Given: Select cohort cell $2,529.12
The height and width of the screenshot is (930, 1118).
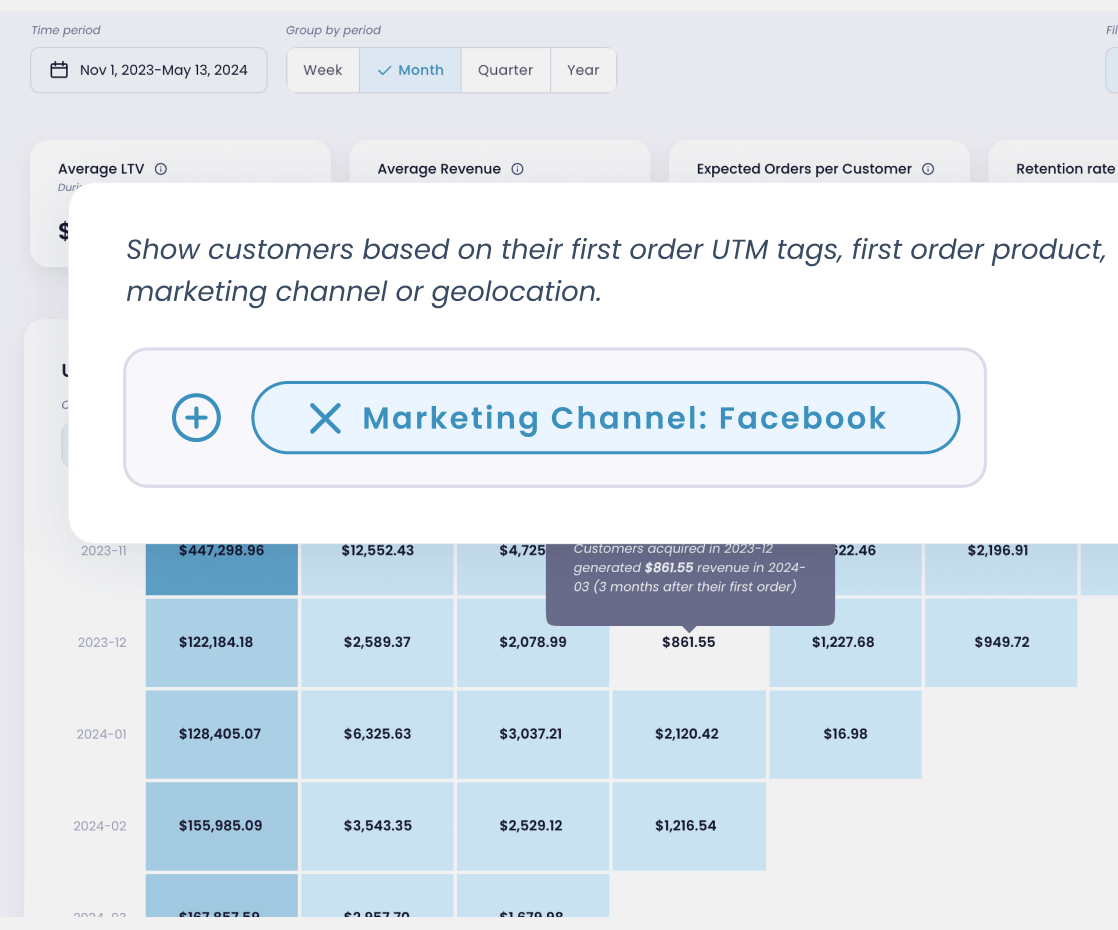Looking at the screenshot, I should click(533, 826).
